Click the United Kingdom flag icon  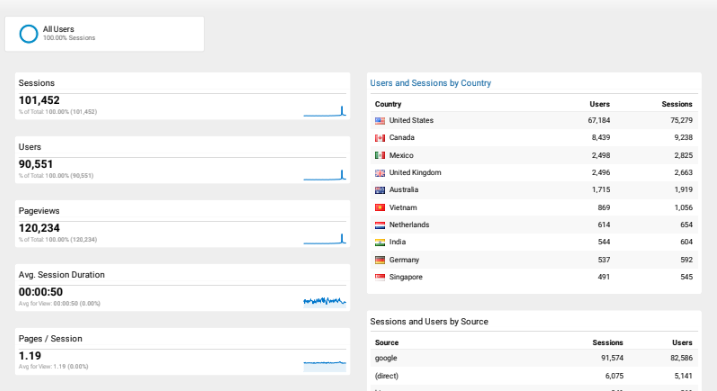pyautogui.click(x=380, y=173)
